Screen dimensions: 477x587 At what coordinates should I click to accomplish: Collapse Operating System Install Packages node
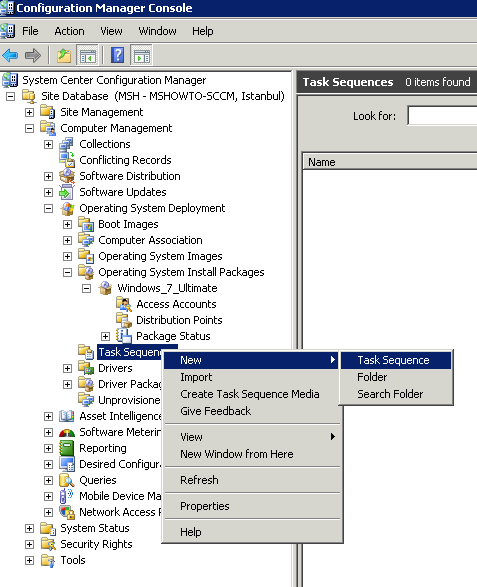[67, 272]
